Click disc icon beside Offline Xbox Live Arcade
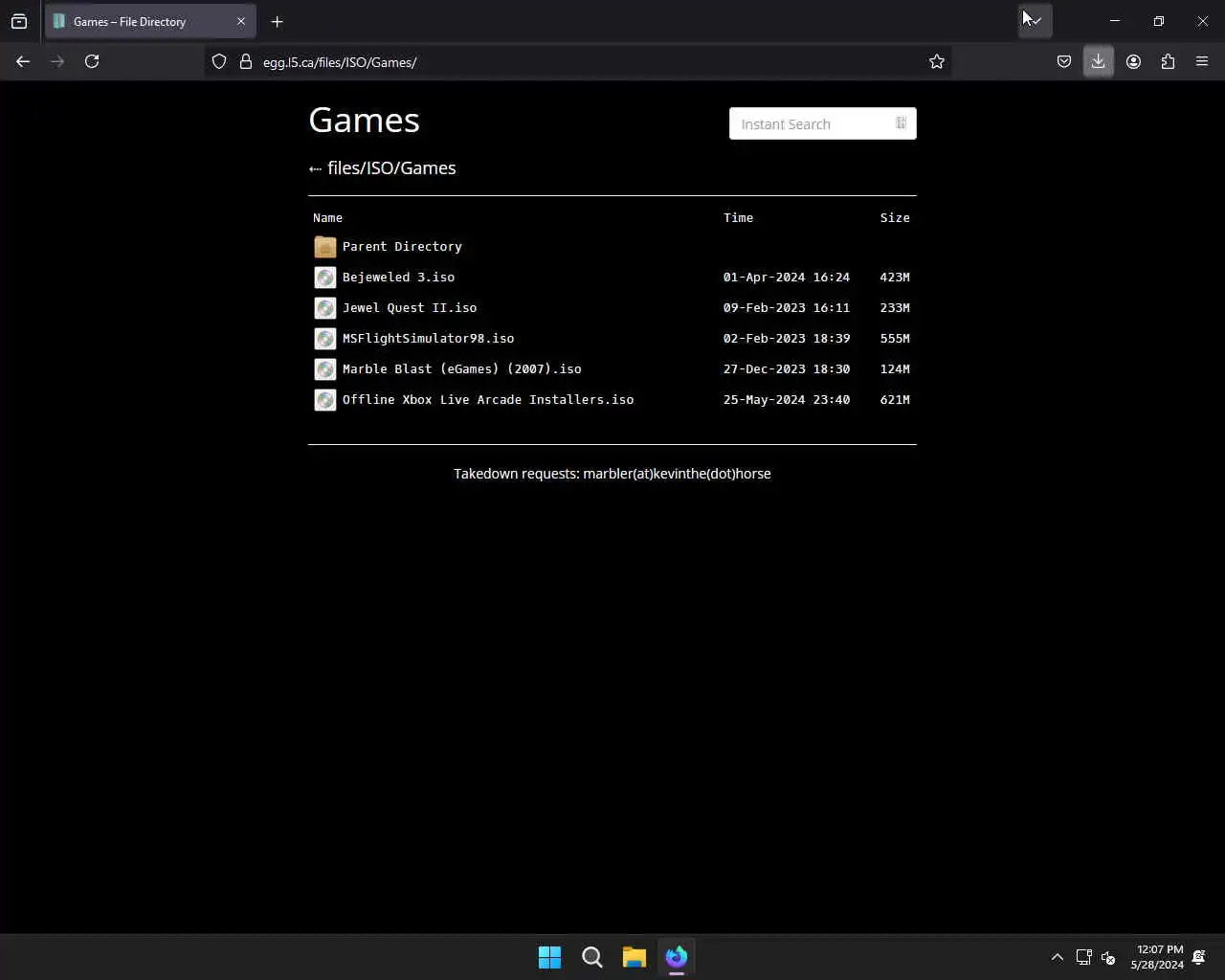Viewport: 1225px width, 980px height. click(x=325, y=400)
